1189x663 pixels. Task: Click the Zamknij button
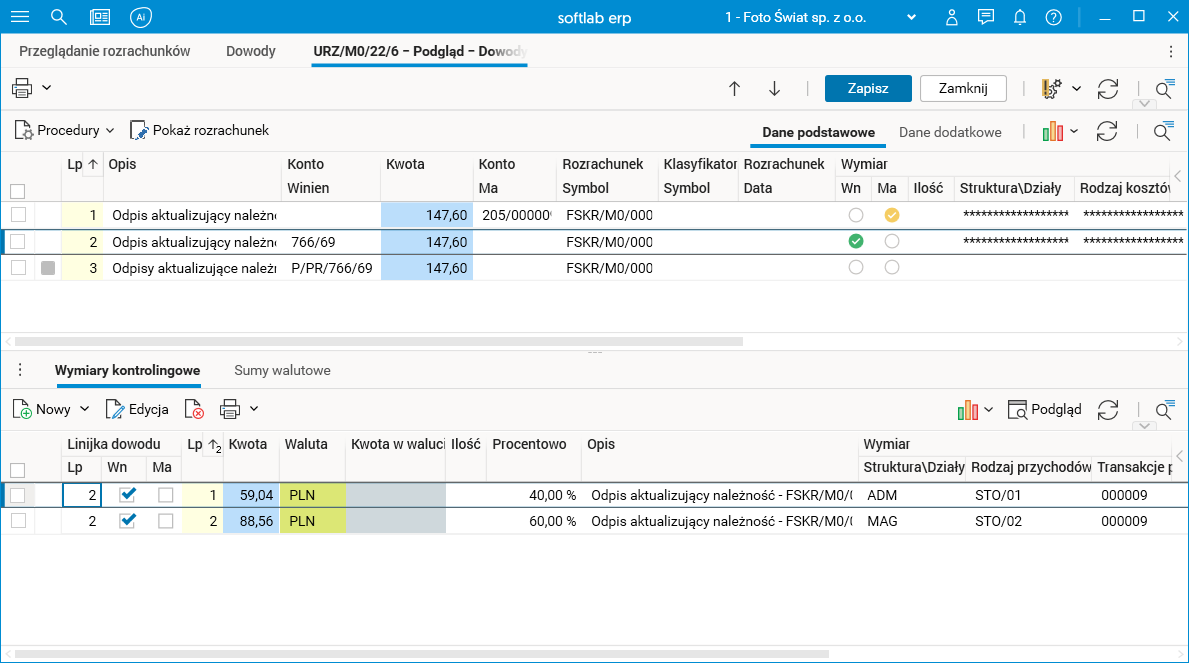coord(962,88)
